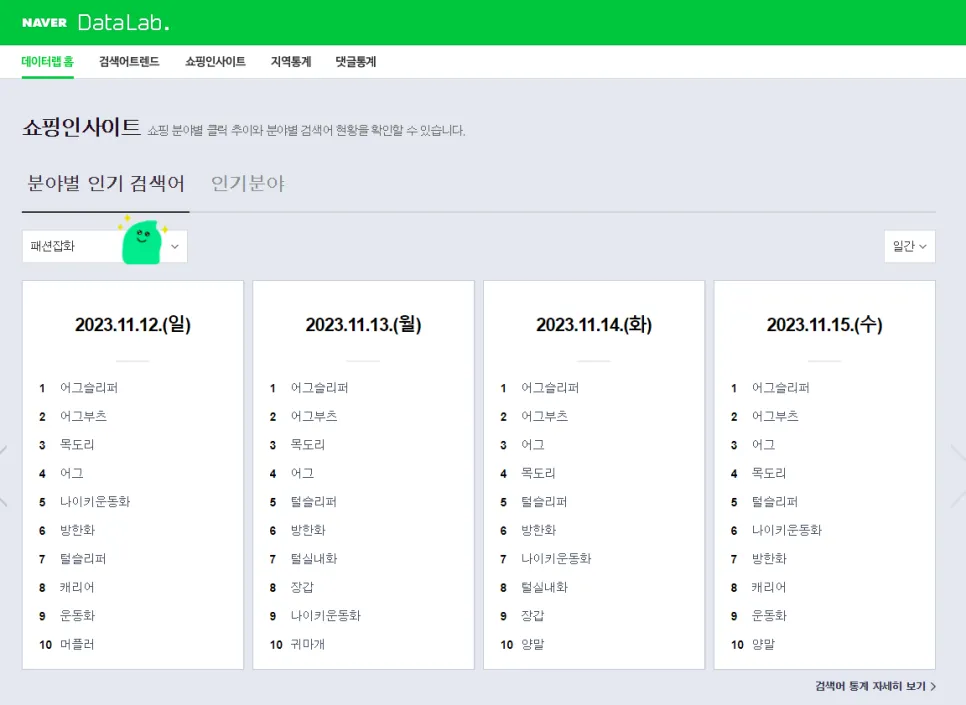Click 어그슬리퍼 in the 2023.11.12 list

[89, 388]
